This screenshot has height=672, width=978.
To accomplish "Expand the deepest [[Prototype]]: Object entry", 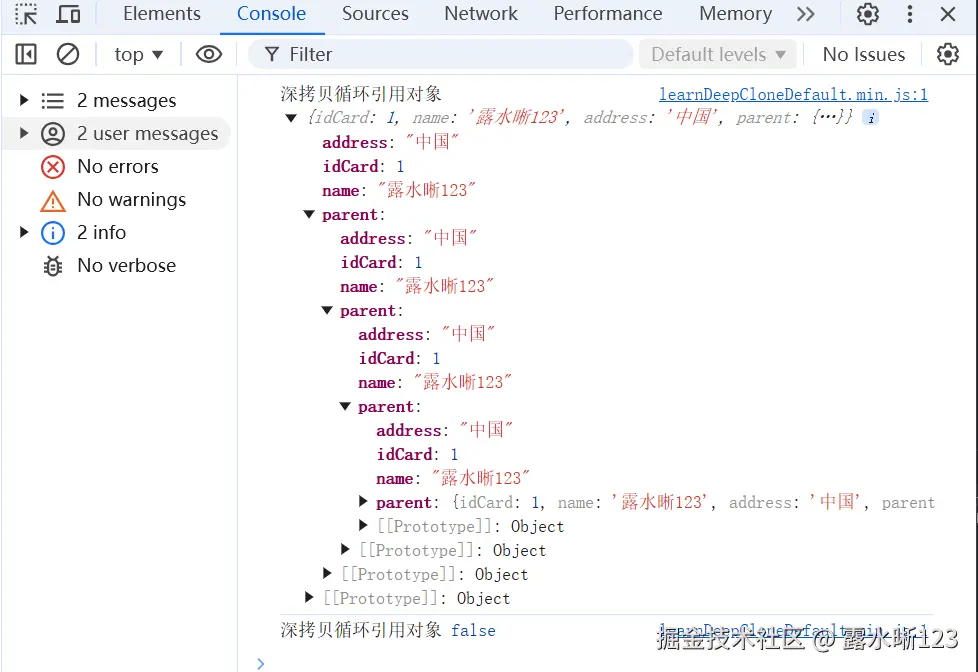I will (x=364, y=525).
